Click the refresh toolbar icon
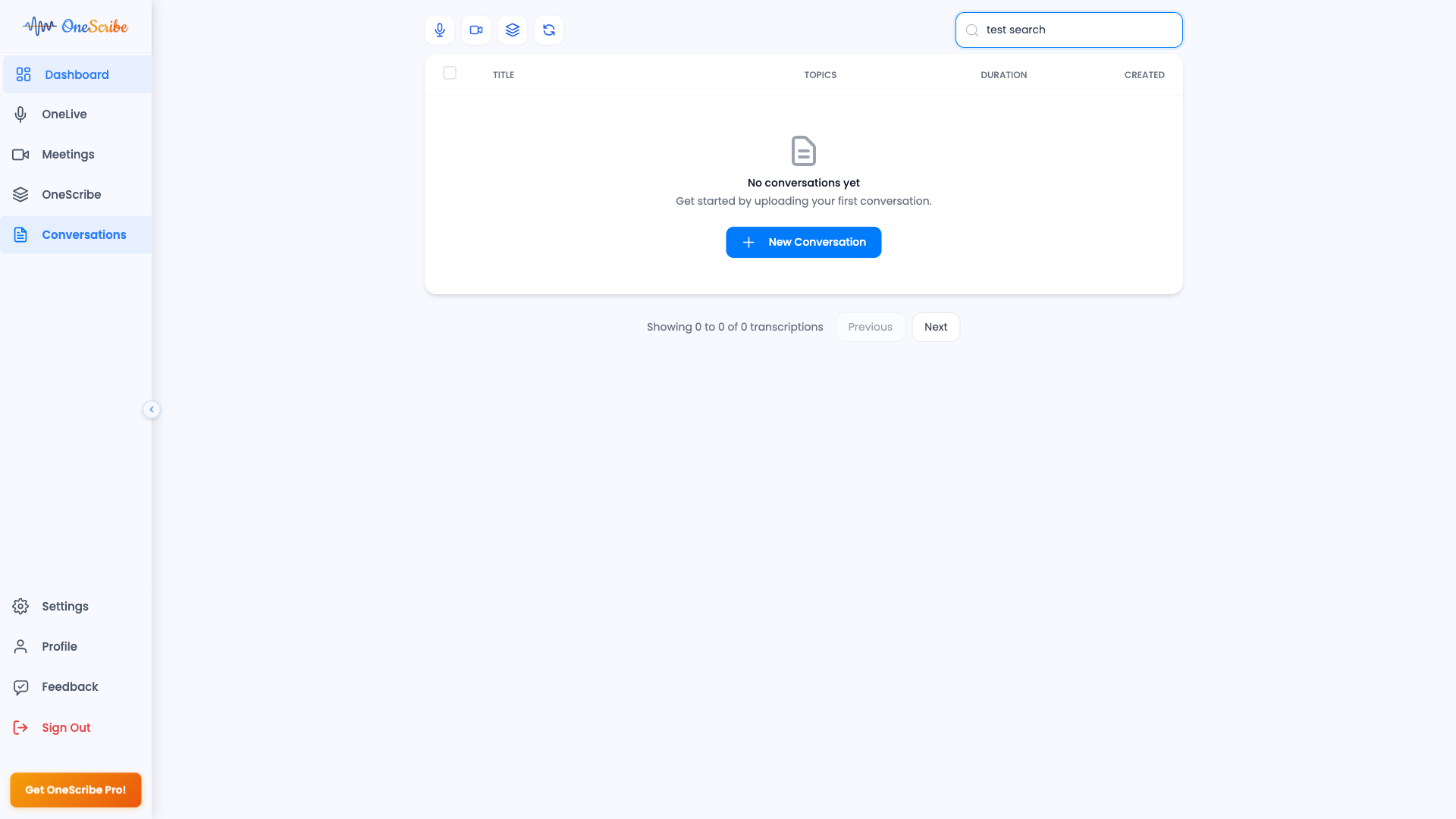The height and width of the screenshot is (819, 1456). point(549,30)
